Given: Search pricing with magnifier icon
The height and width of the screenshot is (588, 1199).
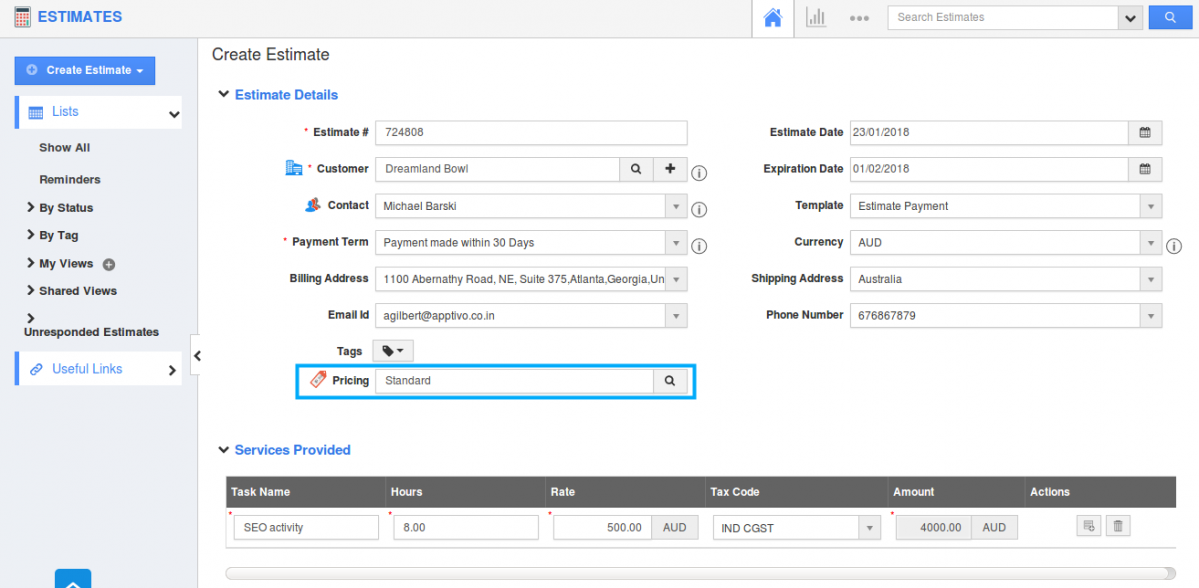Looking at the screenshot, I should coord(670,381).
